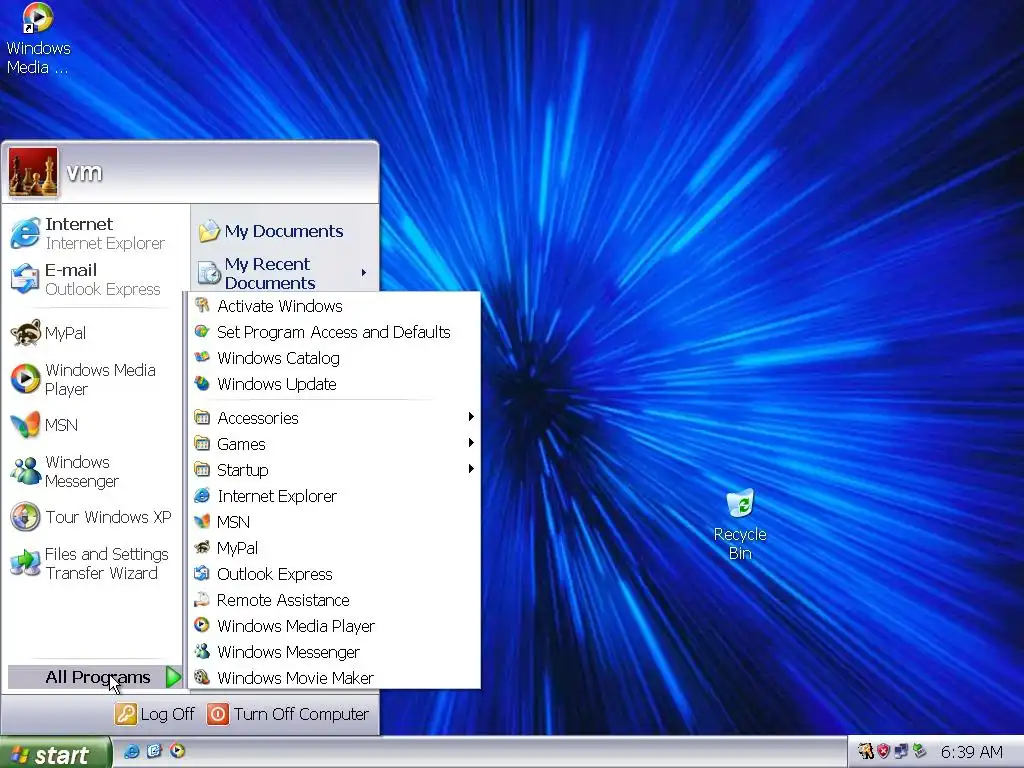Open Outlook Express from All Programs list
The height and width of the screenshot is (768, 1024).
(334, 574)
